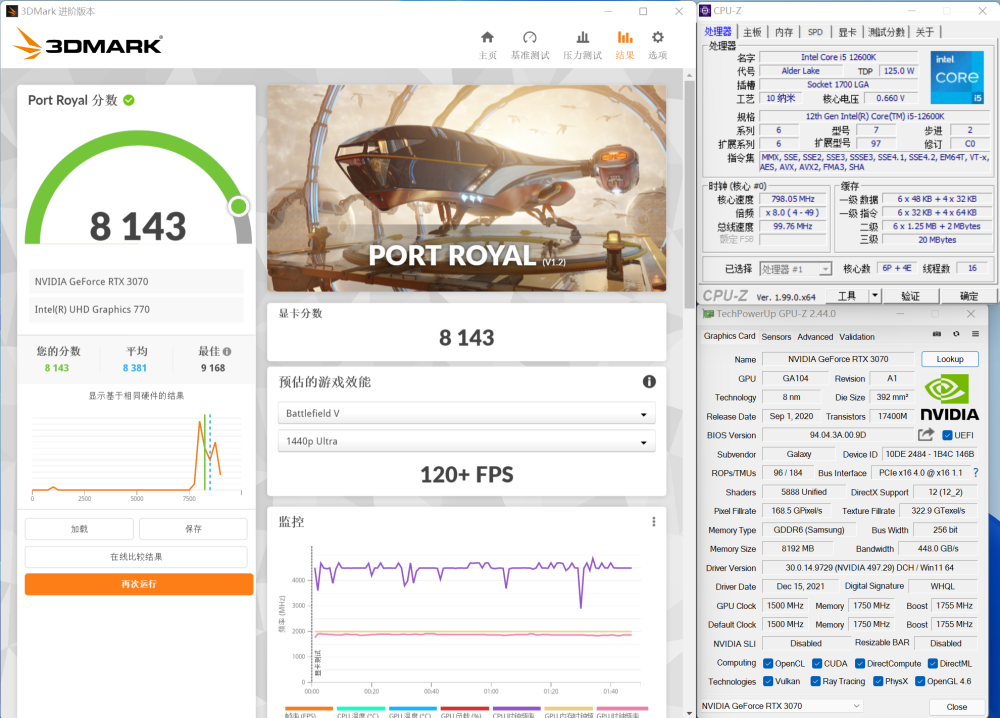Viewport: 1000px width, 718px height.
Task: Click the GPU-Z screenshot camera icon
Action: coord(936,336)
